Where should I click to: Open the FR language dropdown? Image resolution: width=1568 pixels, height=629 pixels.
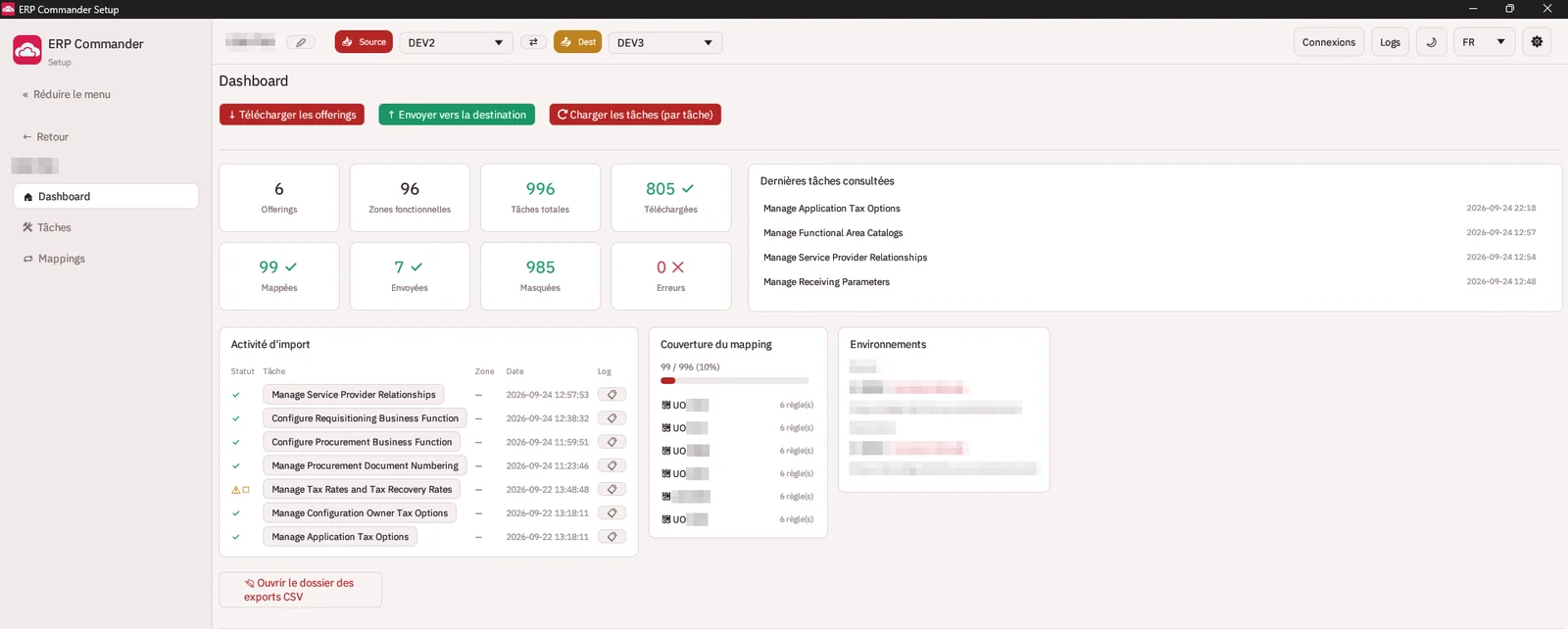click(x=1484, y=42)
